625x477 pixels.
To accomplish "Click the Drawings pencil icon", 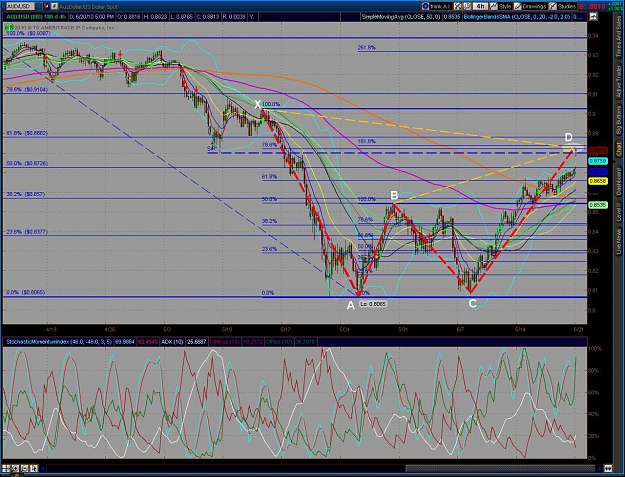I will [x=518, y=6].
